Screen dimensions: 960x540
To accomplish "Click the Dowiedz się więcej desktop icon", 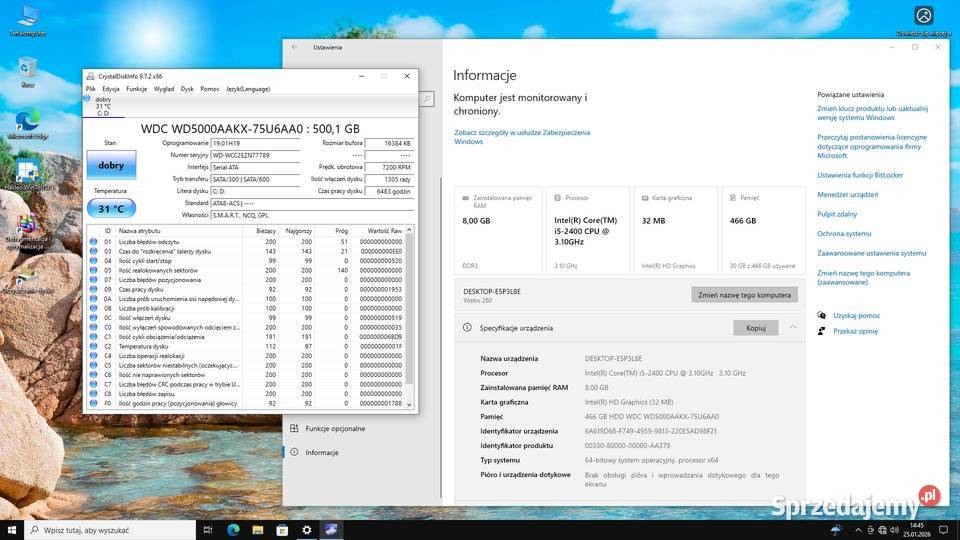I will pos(923,21).
